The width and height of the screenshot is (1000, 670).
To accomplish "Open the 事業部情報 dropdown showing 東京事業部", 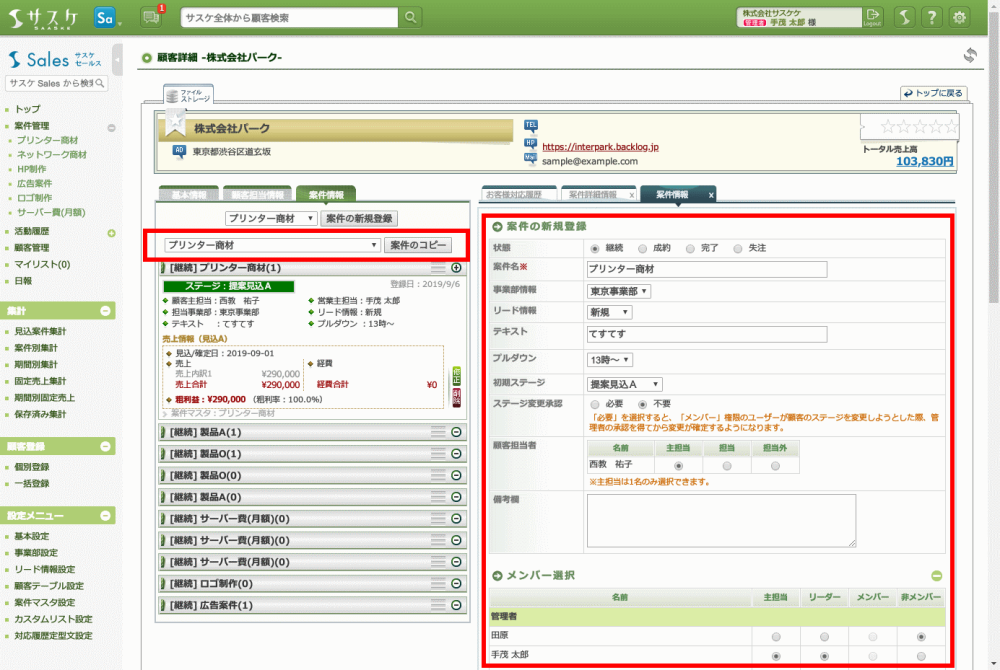I will pos(619,291).
